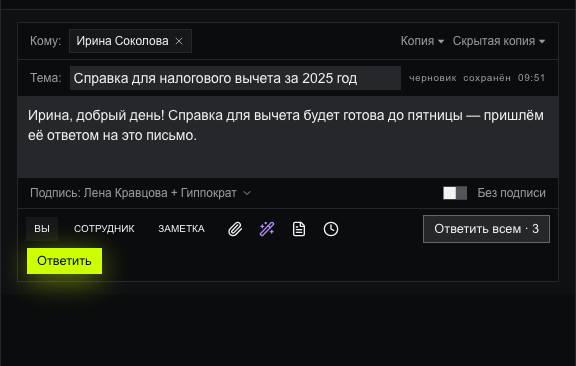Expand the Копия dropdown
The image size is (576, 366).
coord(422,41)
